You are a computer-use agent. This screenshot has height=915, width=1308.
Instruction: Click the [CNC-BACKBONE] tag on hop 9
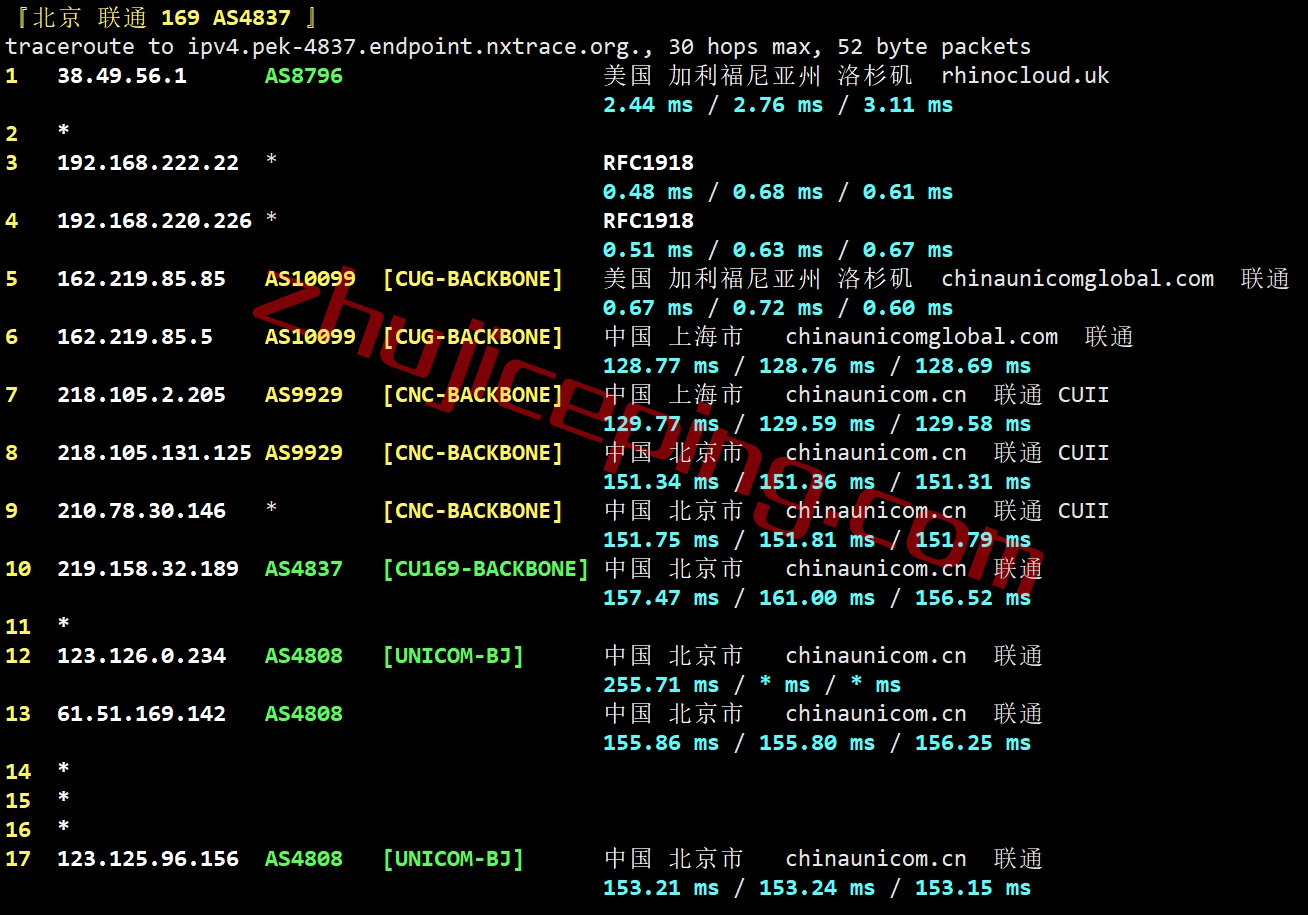(x=473, y=511)
